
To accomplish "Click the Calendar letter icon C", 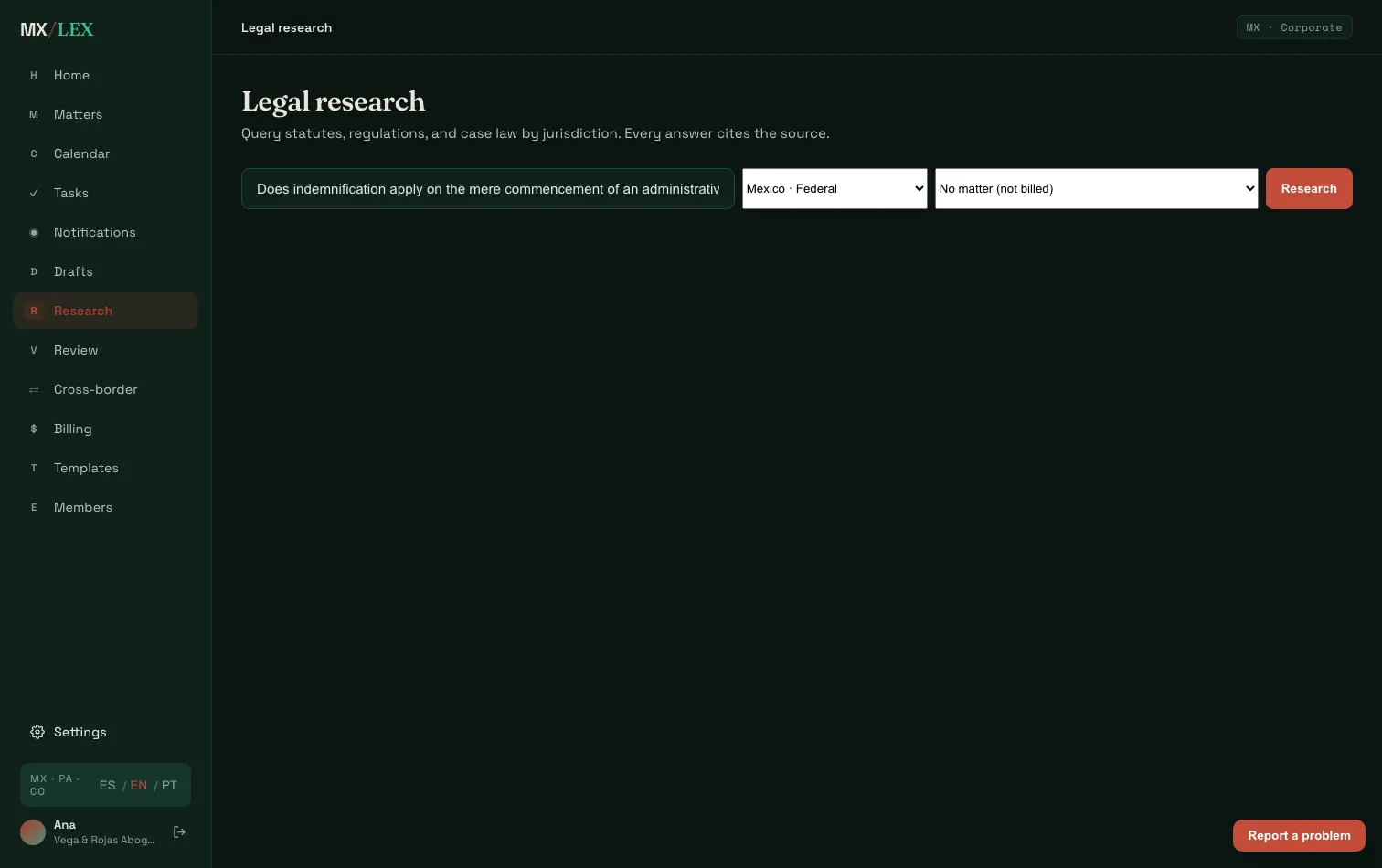I will [x=34, y=153].
